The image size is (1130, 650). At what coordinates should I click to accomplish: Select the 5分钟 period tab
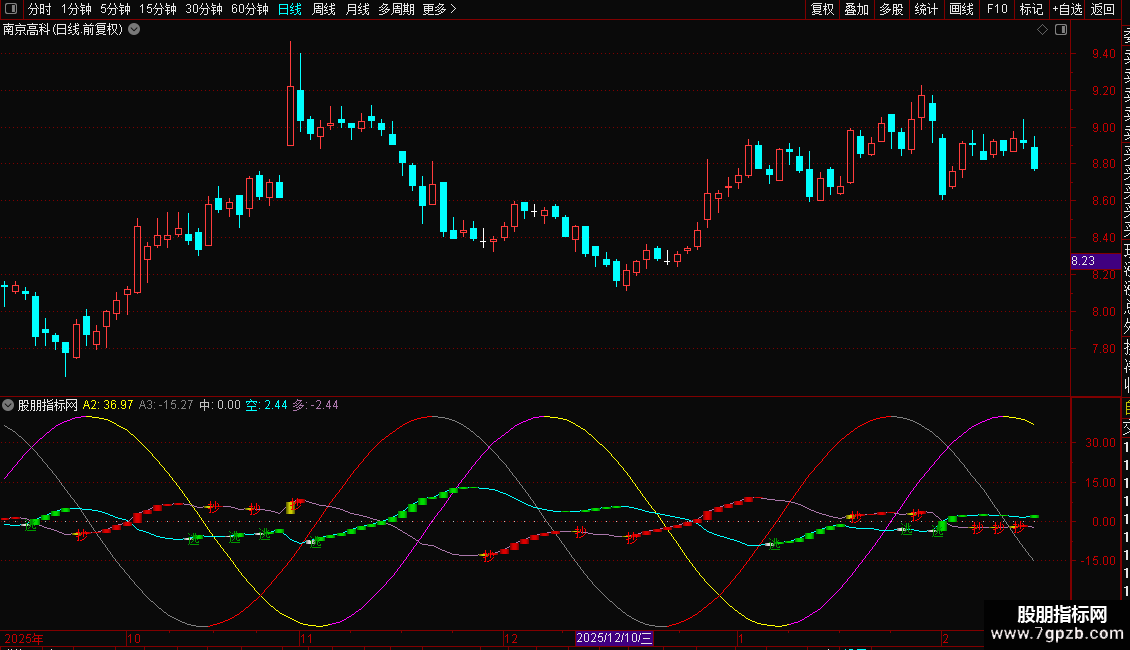click(115, 9)
